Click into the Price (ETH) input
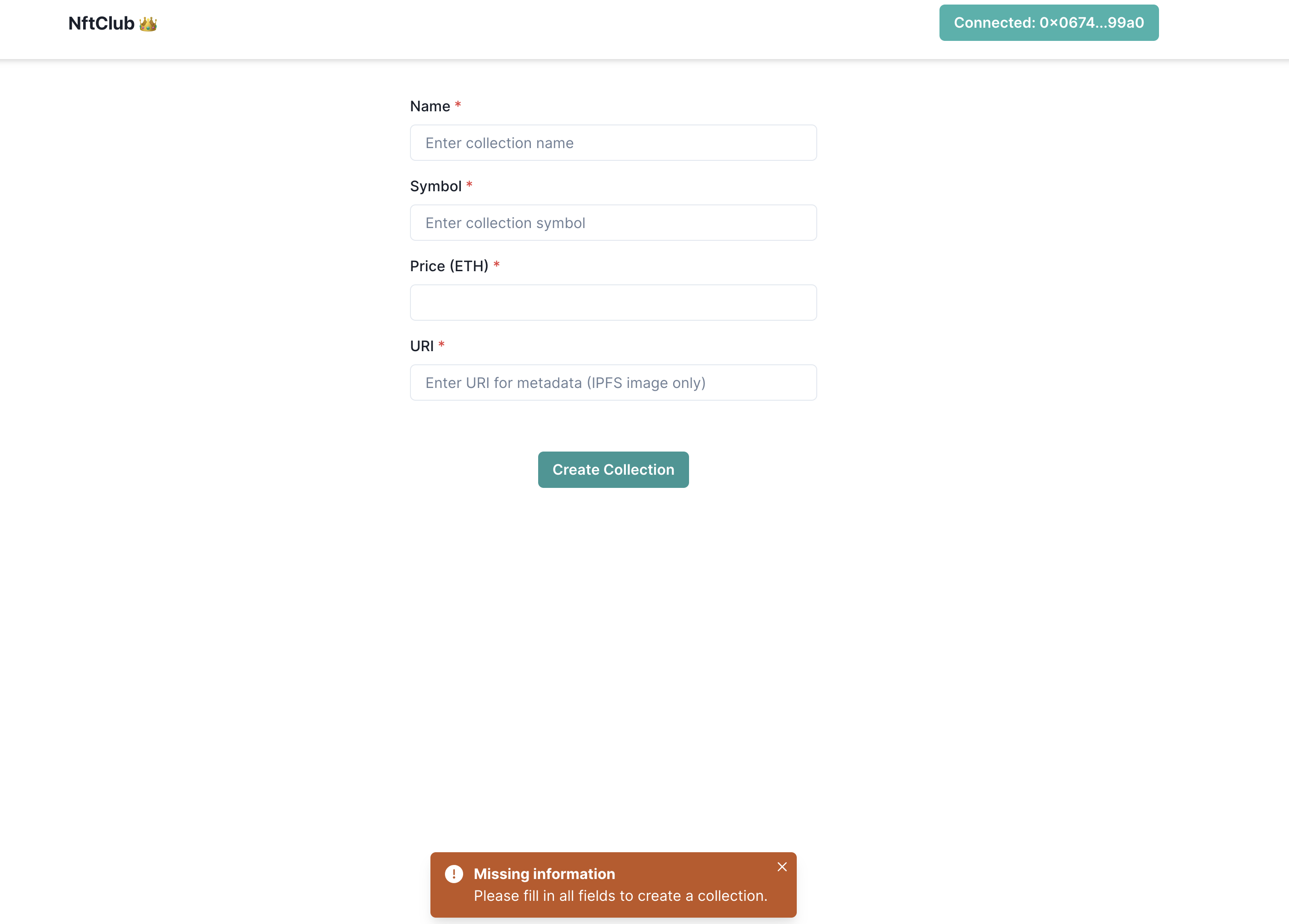This screenshot has height=924, width=1289. 613,303
